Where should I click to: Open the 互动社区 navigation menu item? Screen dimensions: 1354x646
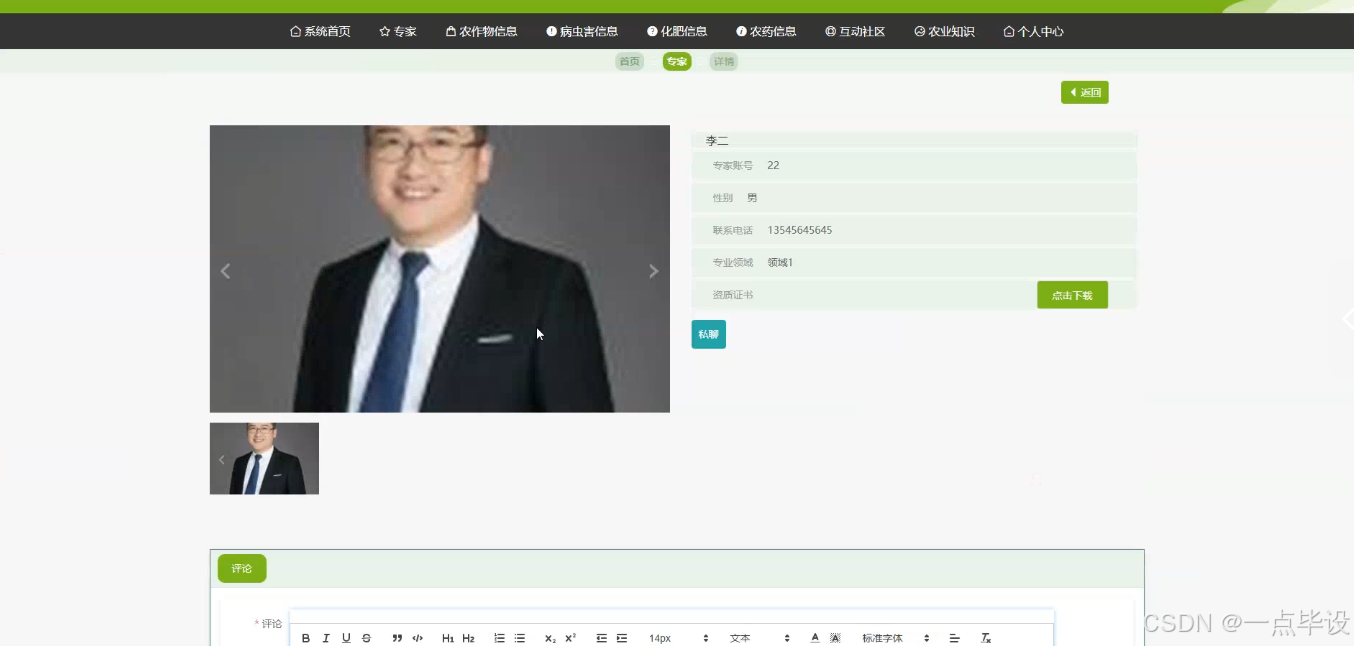click(x=855, y=31)
